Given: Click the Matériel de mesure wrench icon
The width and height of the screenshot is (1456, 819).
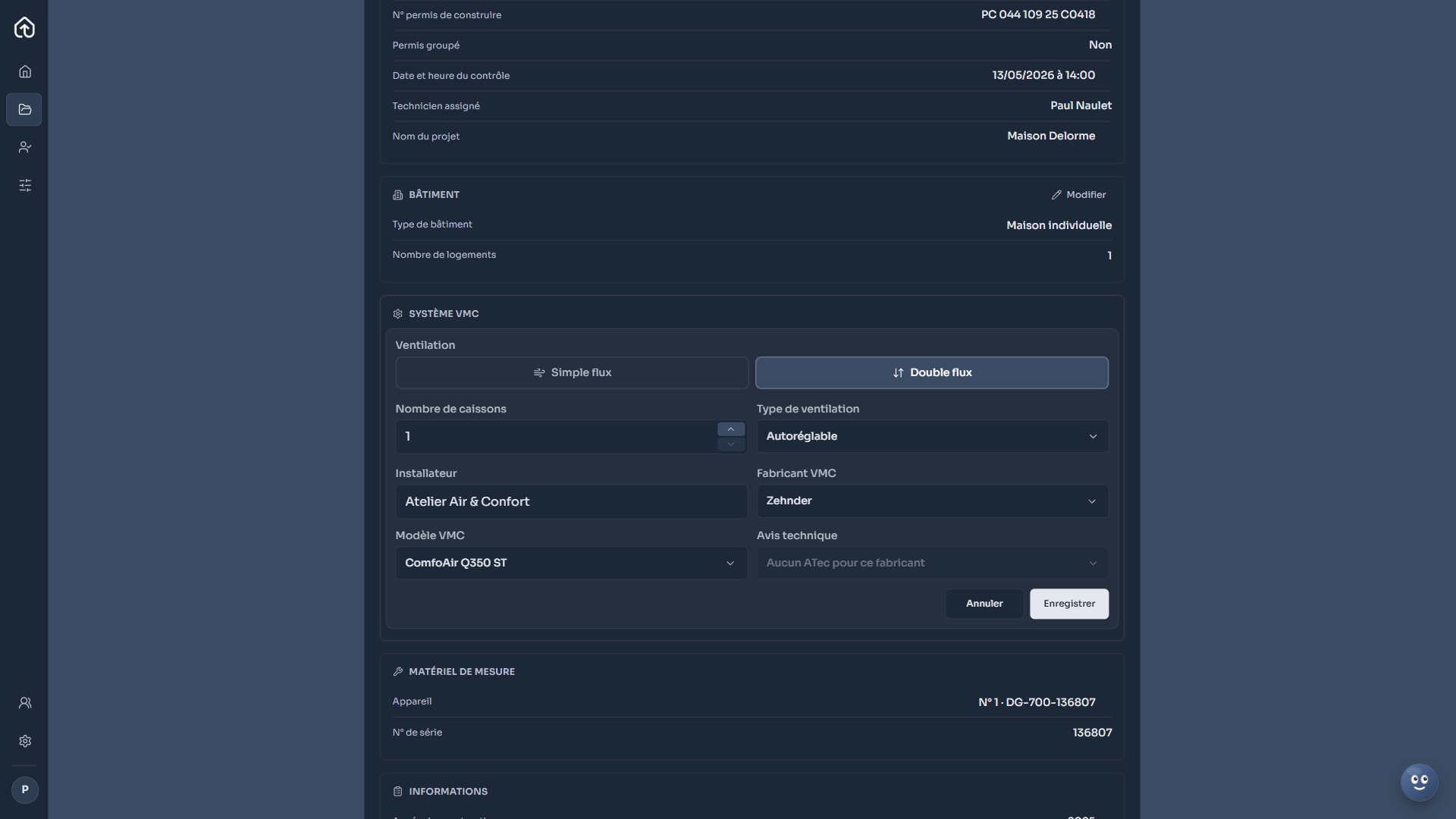Looking at the screenshot, I should pyautogui.click(x=397, y=672).
